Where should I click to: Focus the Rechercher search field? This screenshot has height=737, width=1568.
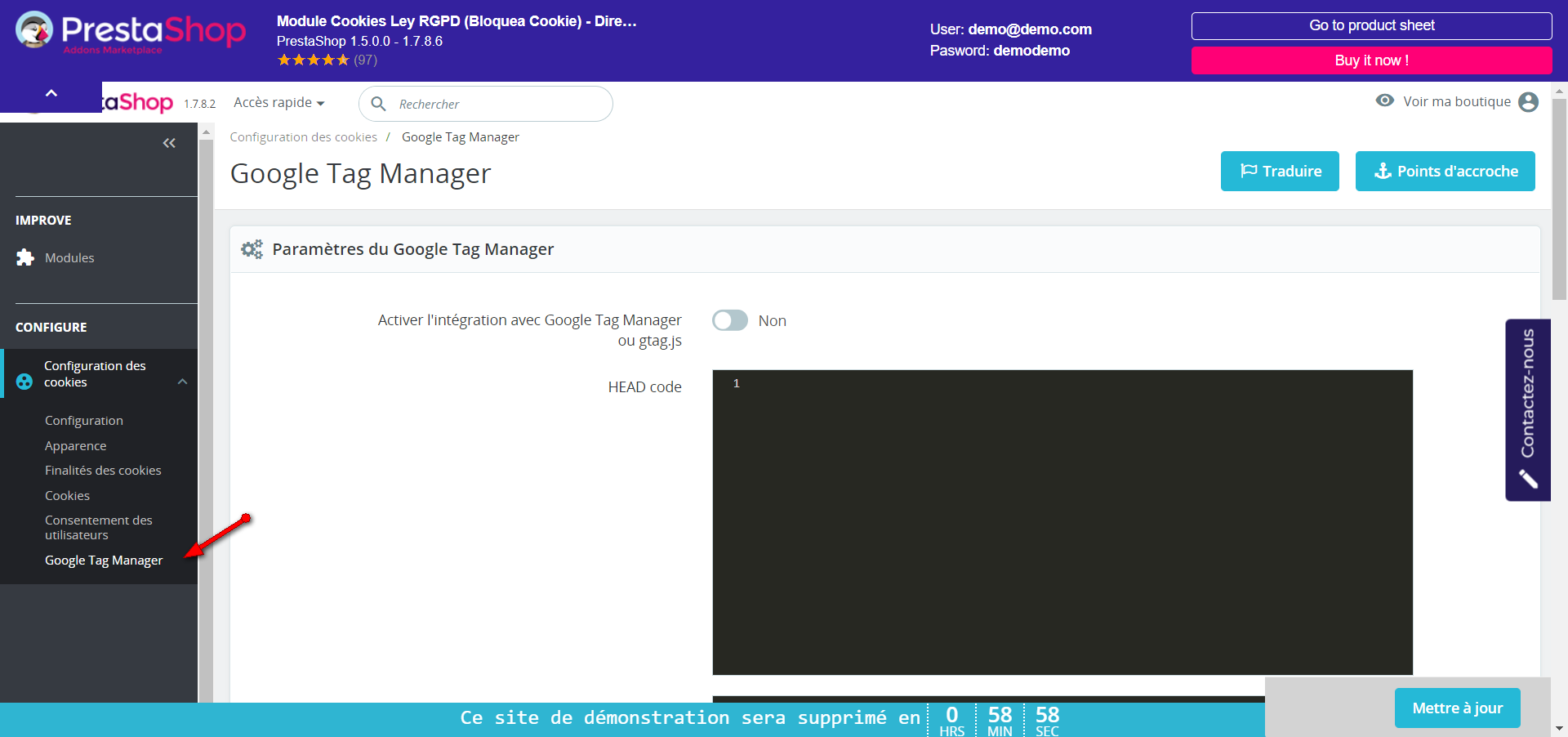click(x=486, y=104)
